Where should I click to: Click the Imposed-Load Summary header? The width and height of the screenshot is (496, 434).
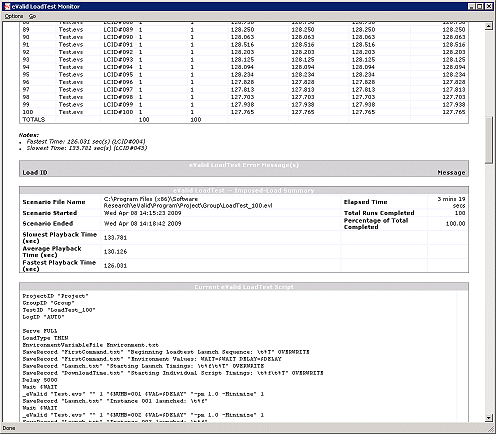point(244,190)
